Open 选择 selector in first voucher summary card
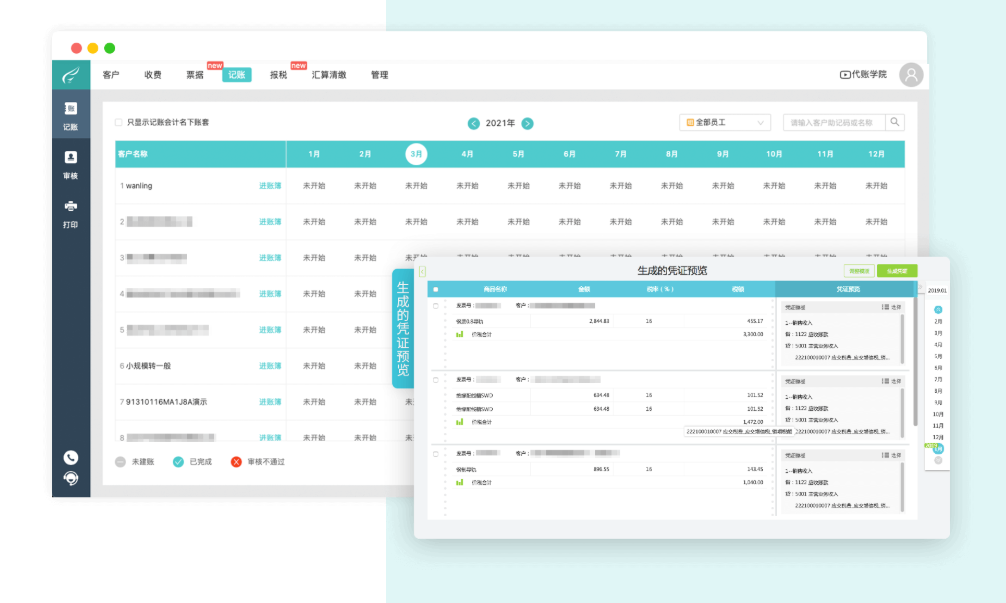Screen dimensions: 1006x603 (x=892, y=306)
